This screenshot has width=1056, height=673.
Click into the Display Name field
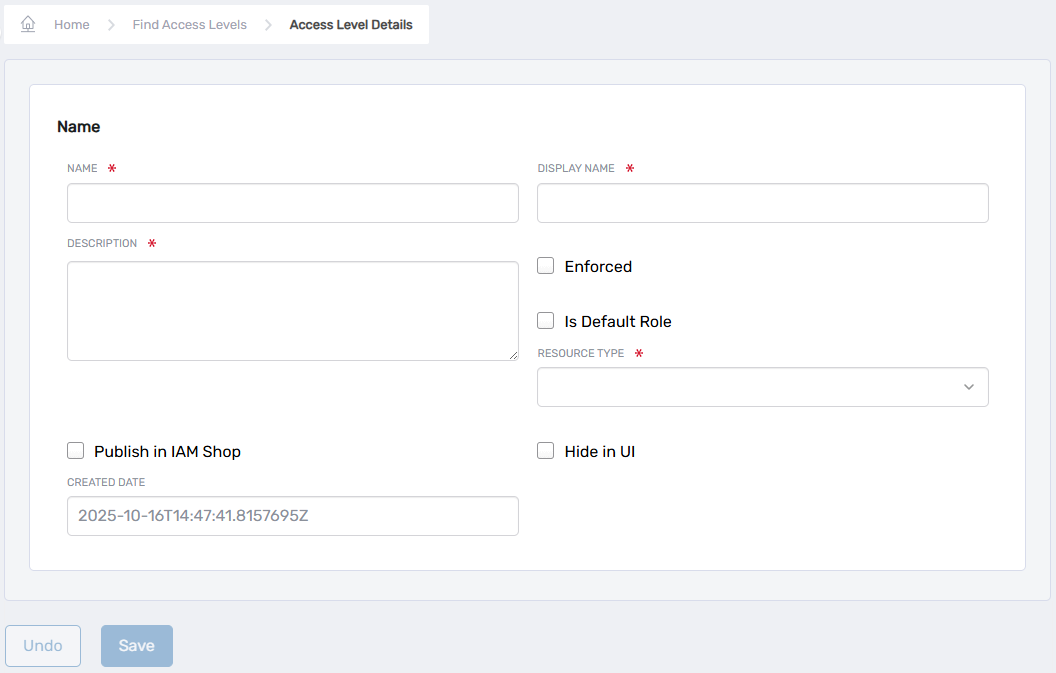762,203
